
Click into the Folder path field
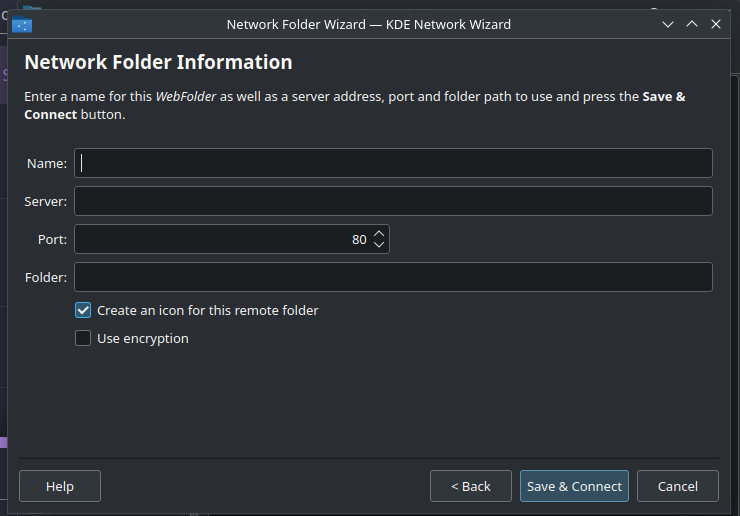coord(393,277)
